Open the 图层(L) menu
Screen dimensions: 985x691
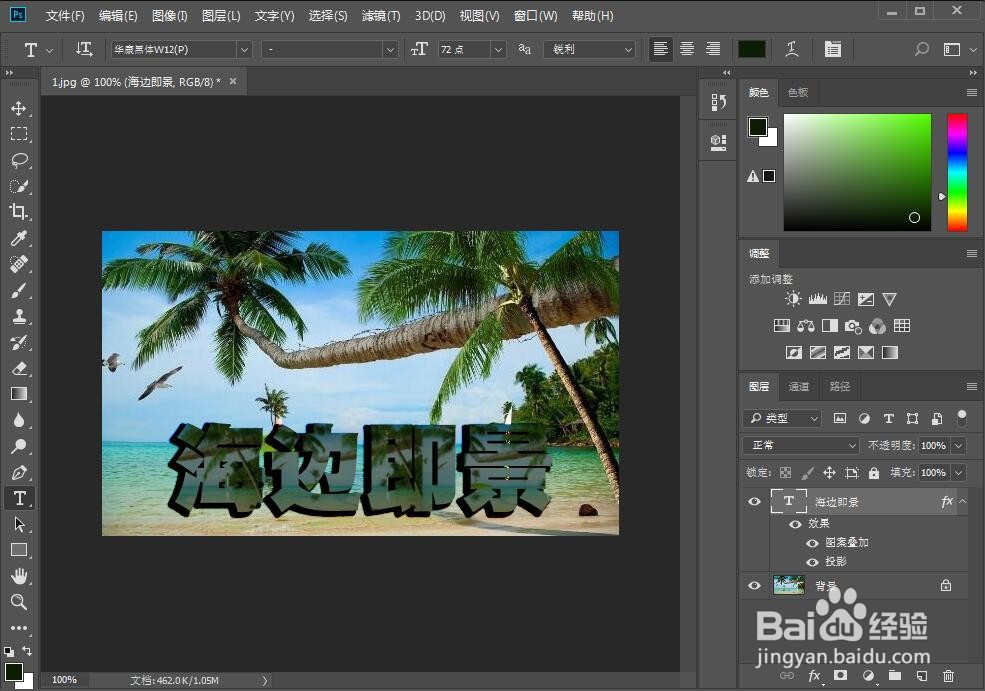220,16
